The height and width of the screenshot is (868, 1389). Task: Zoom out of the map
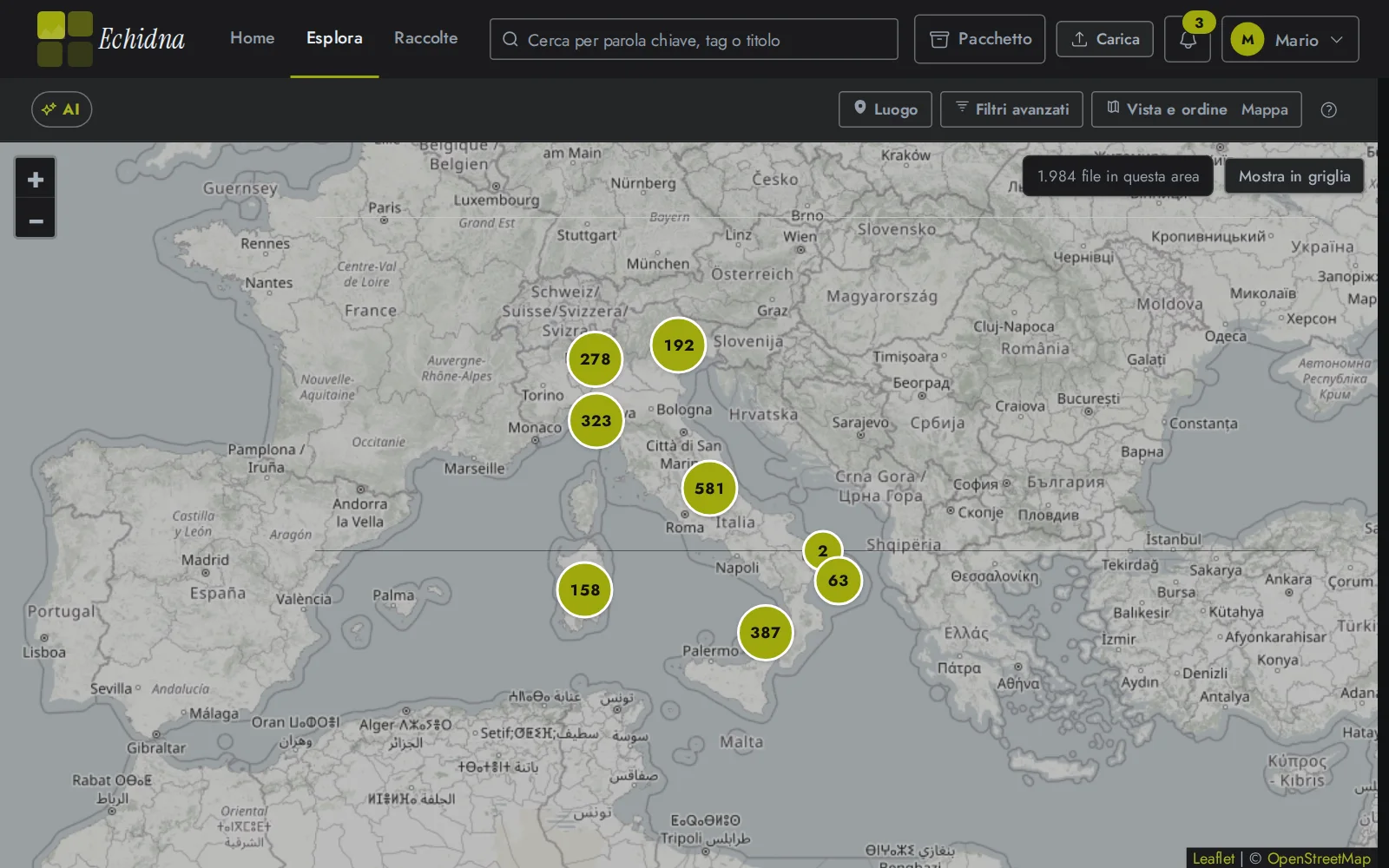coord(36,220)
